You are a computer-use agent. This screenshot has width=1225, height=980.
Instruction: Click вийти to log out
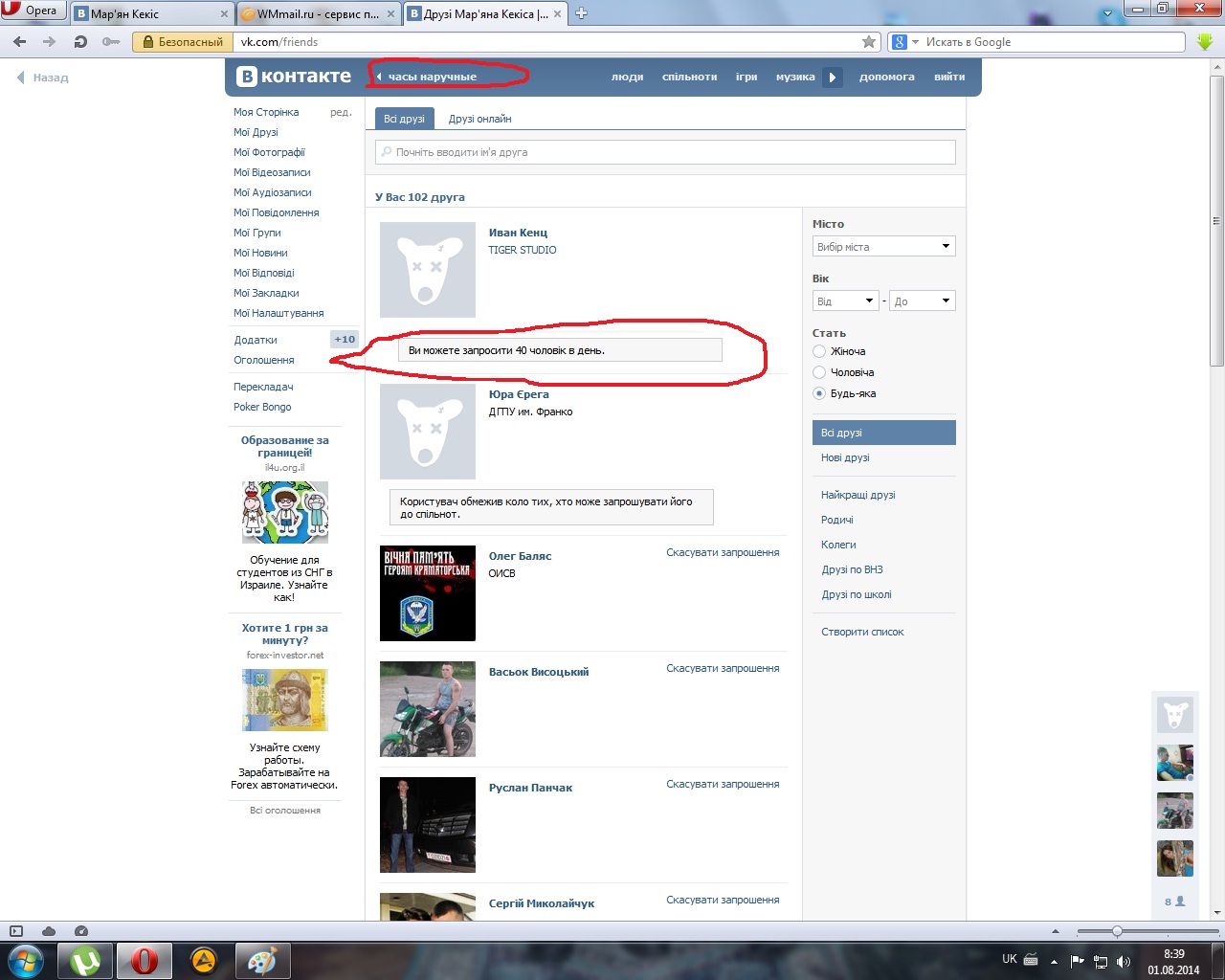(x=949, y=78)
